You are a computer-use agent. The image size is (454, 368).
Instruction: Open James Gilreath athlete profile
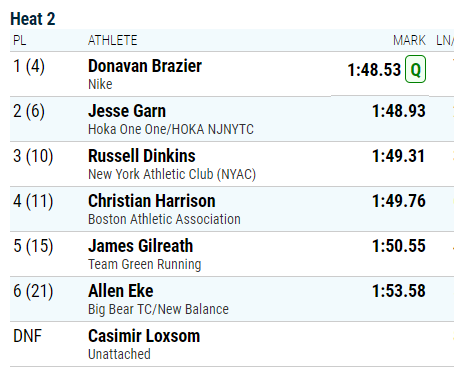click(x=140, y=246)
